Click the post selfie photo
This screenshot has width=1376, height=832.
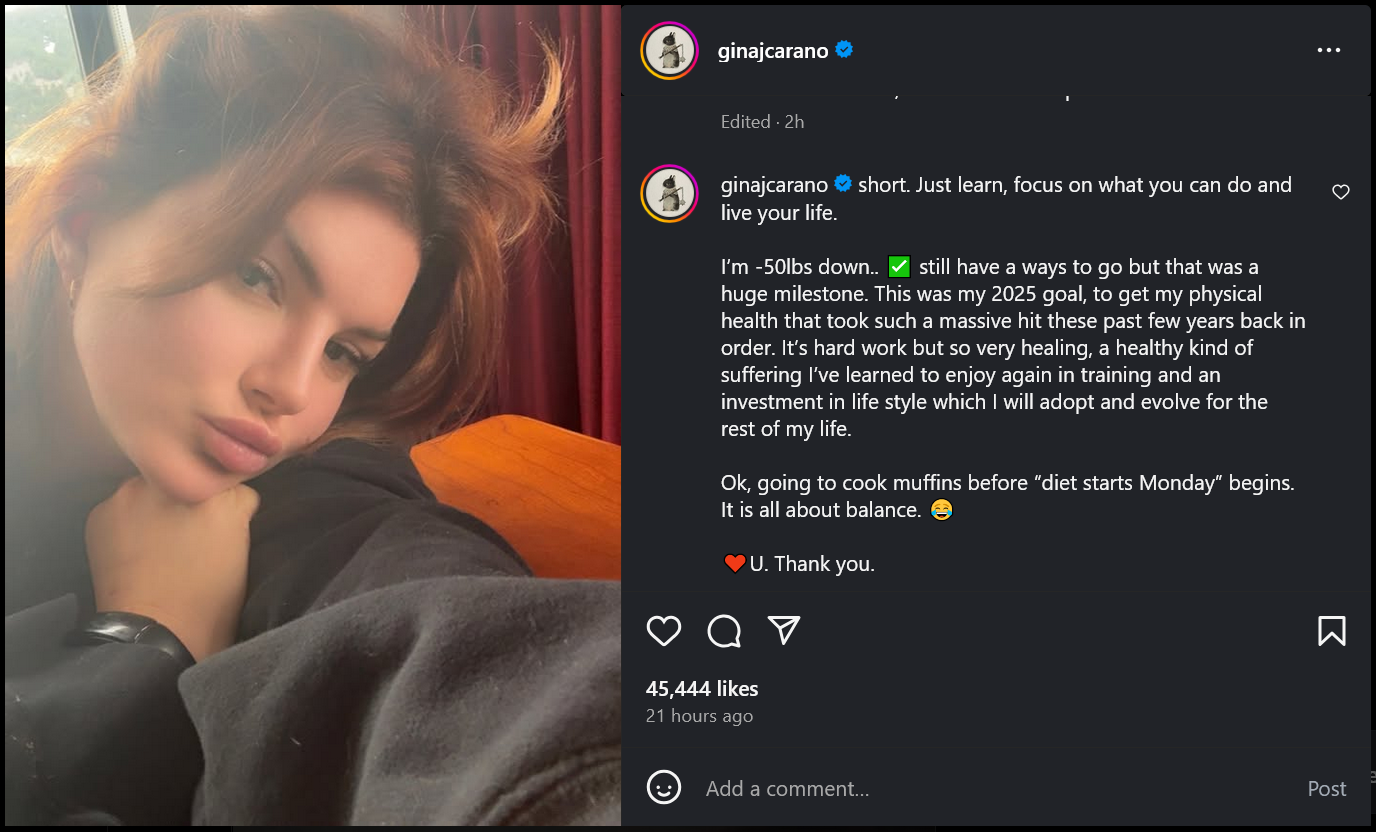[x=313, y=416]
